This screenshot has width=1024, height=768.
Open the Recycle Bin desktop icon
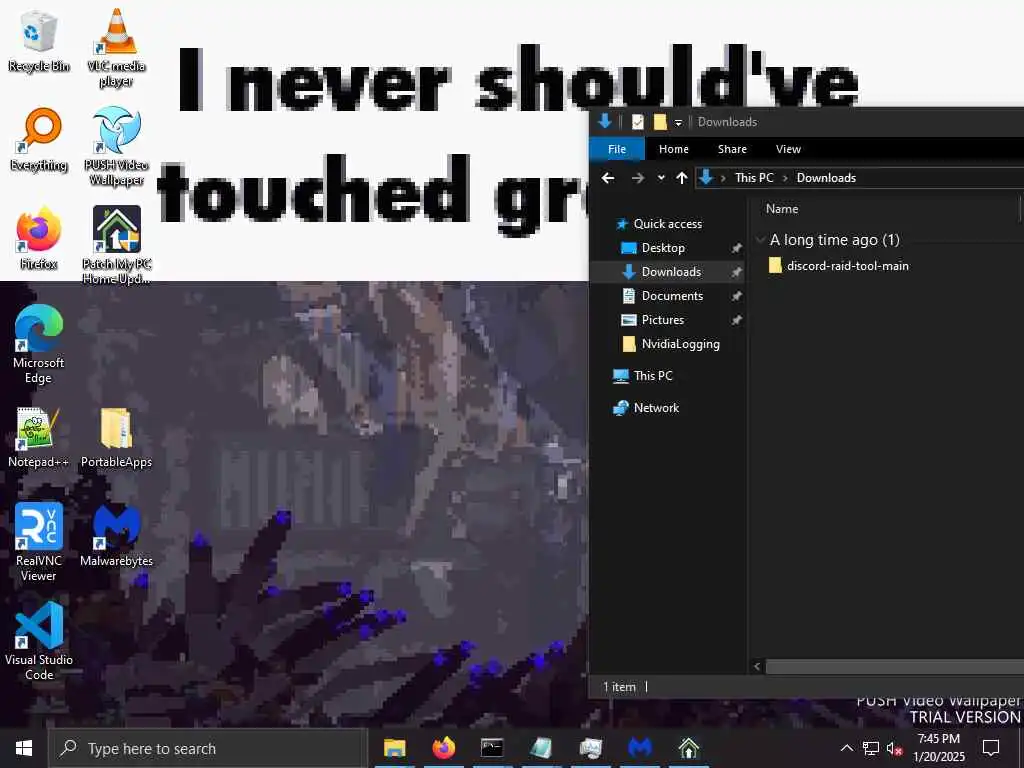39,41
